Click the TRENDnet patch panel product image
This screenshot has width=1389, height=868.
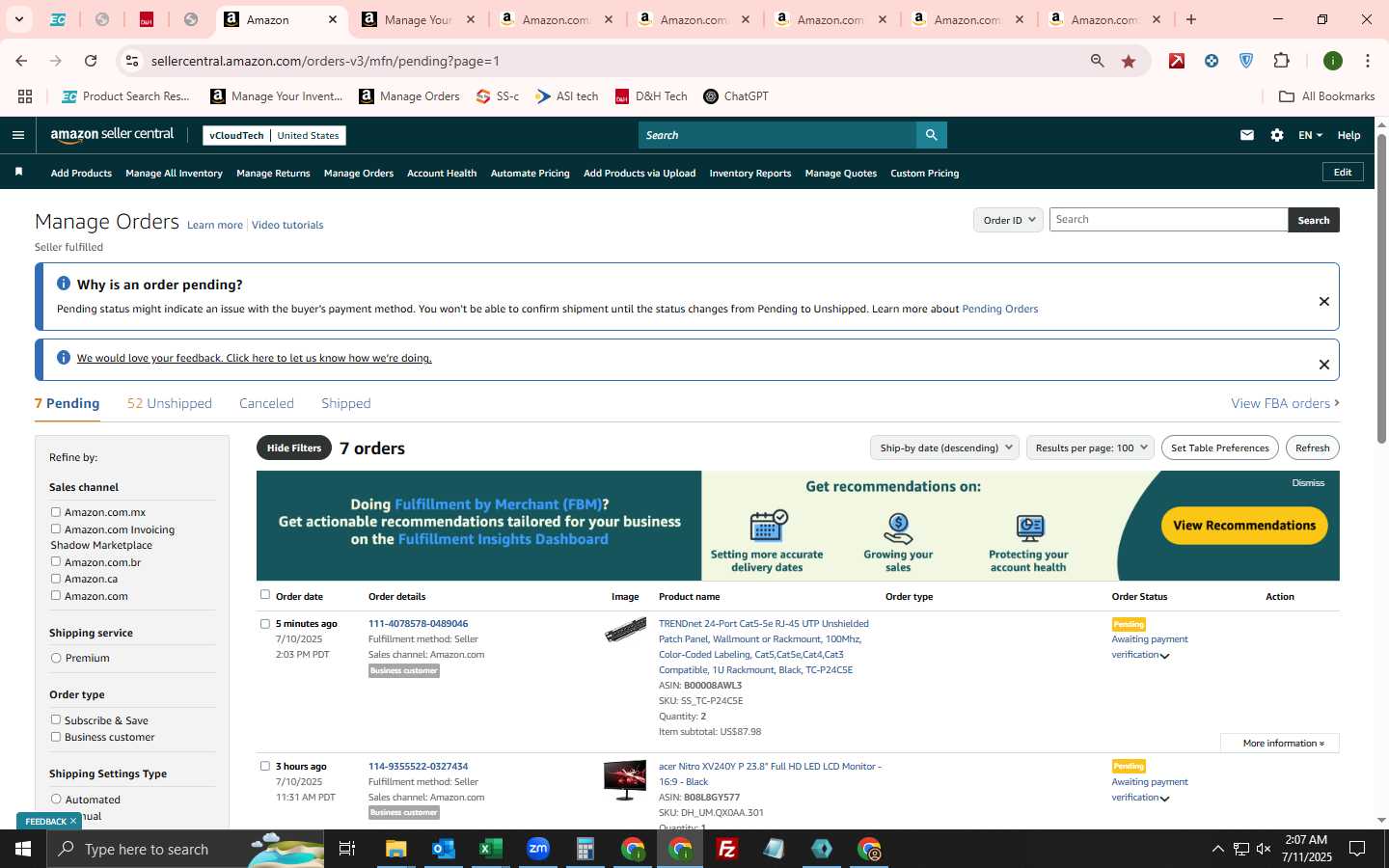625,631
